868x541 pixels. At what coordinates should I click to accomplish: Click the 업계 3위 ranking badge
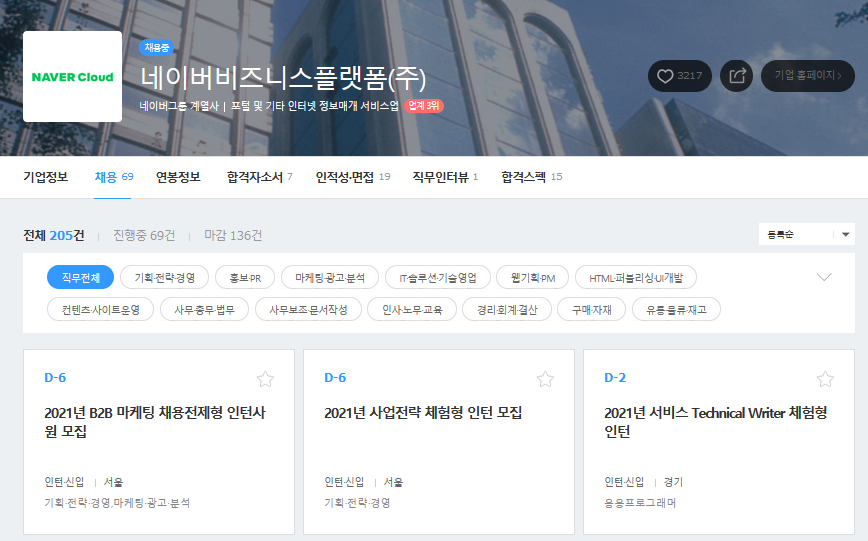[423, 105]
